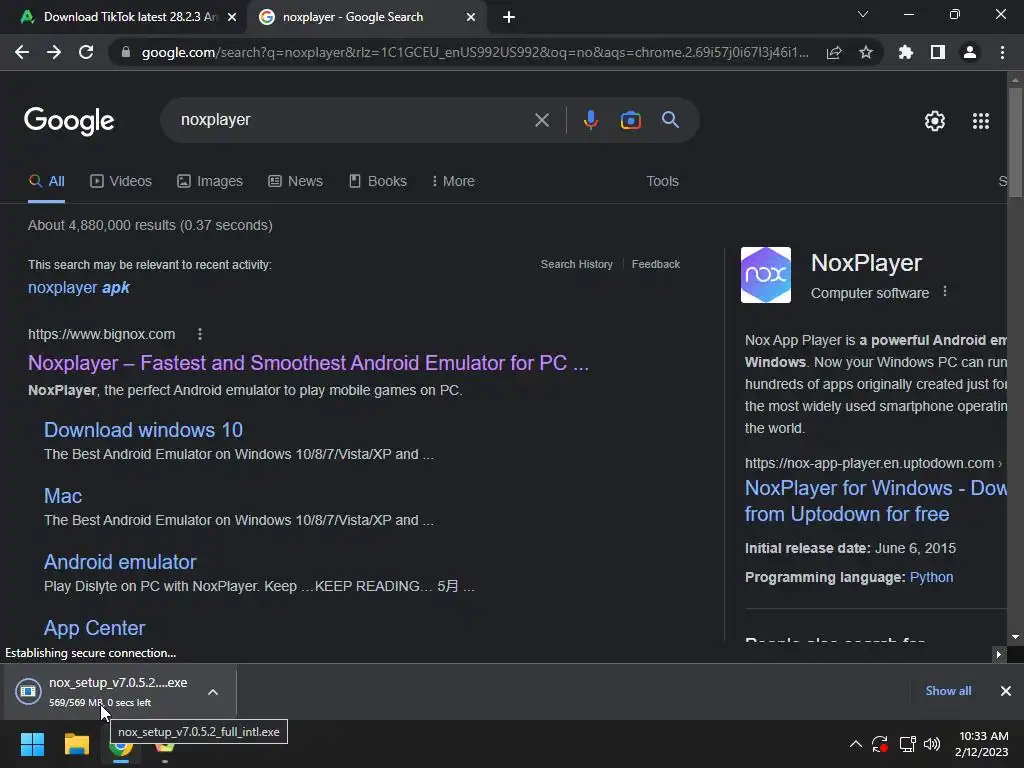Open Chrome's three-dot menu
Screen dimensions: 1024x768
point(1002,52)
